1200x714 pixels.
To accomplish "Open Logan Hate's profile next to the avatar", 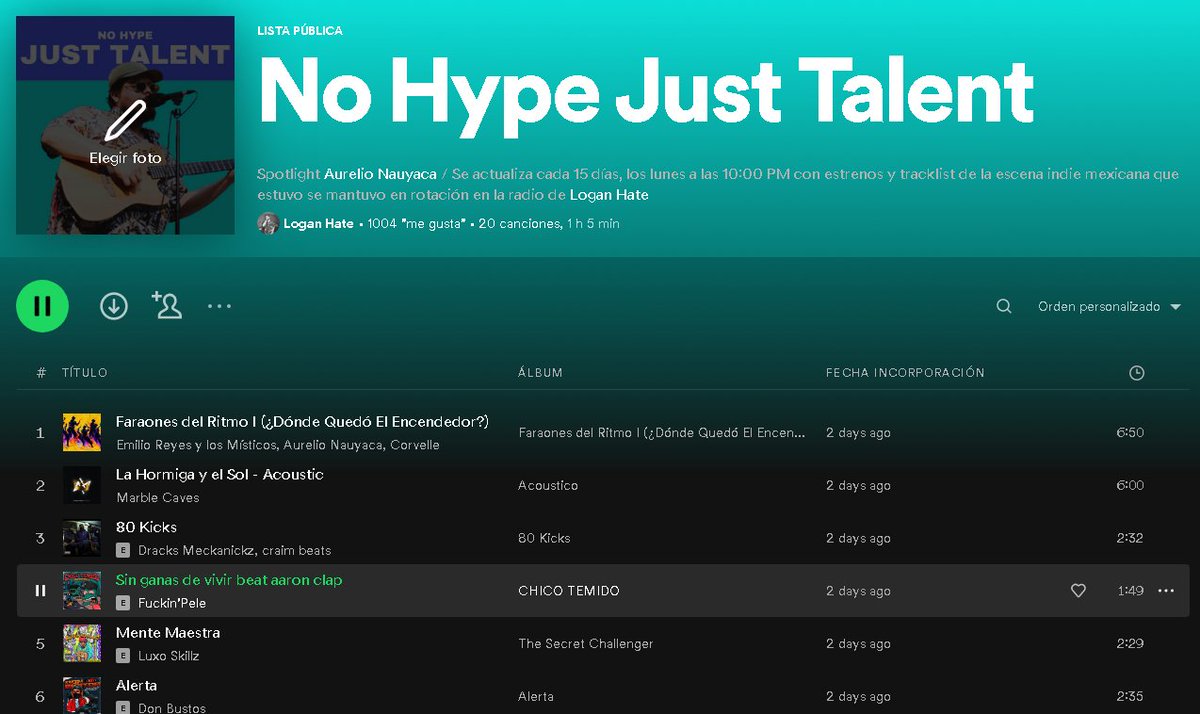I will tap(318, 224).
